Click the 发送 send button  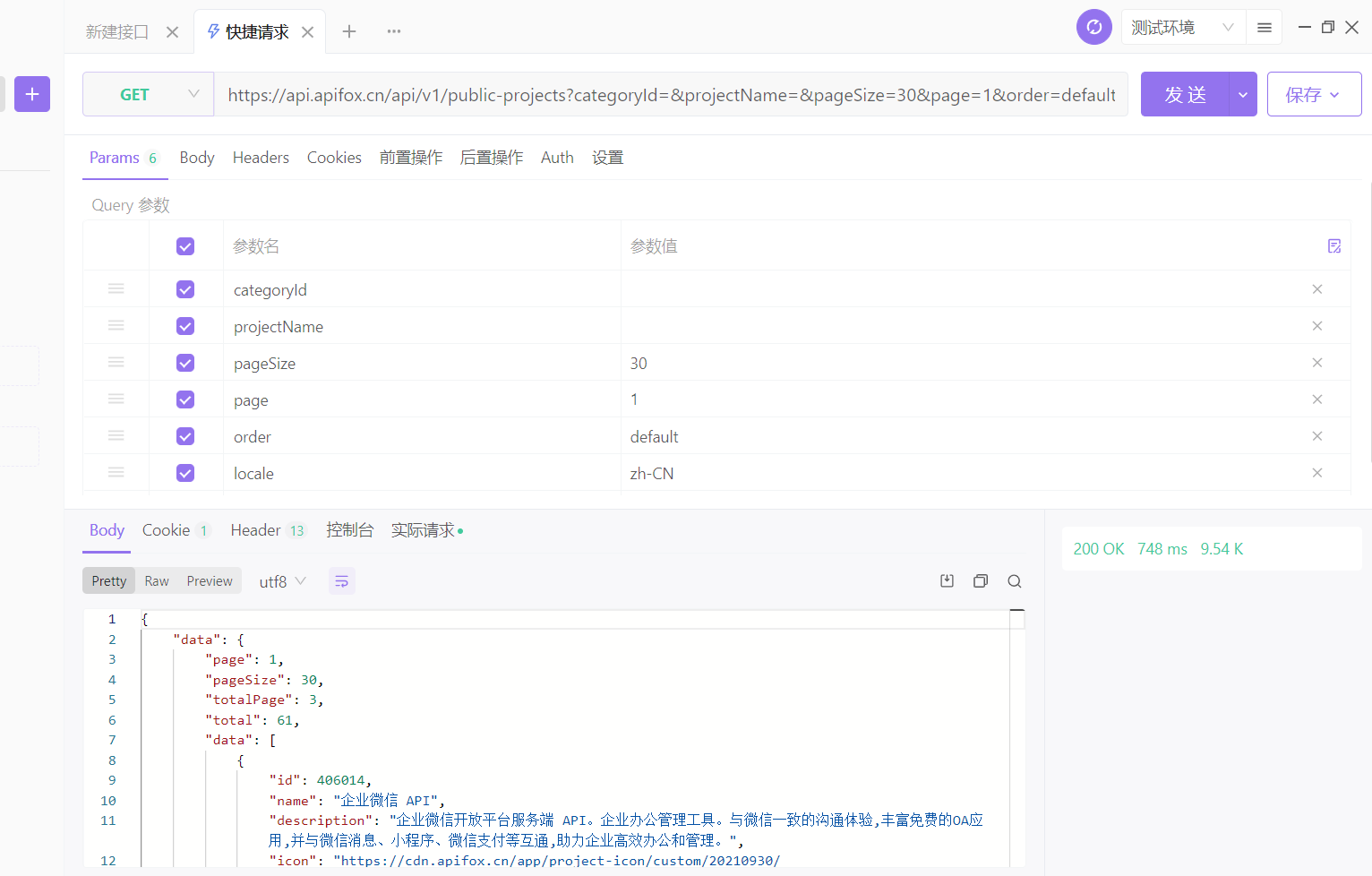click(1186, 94)
